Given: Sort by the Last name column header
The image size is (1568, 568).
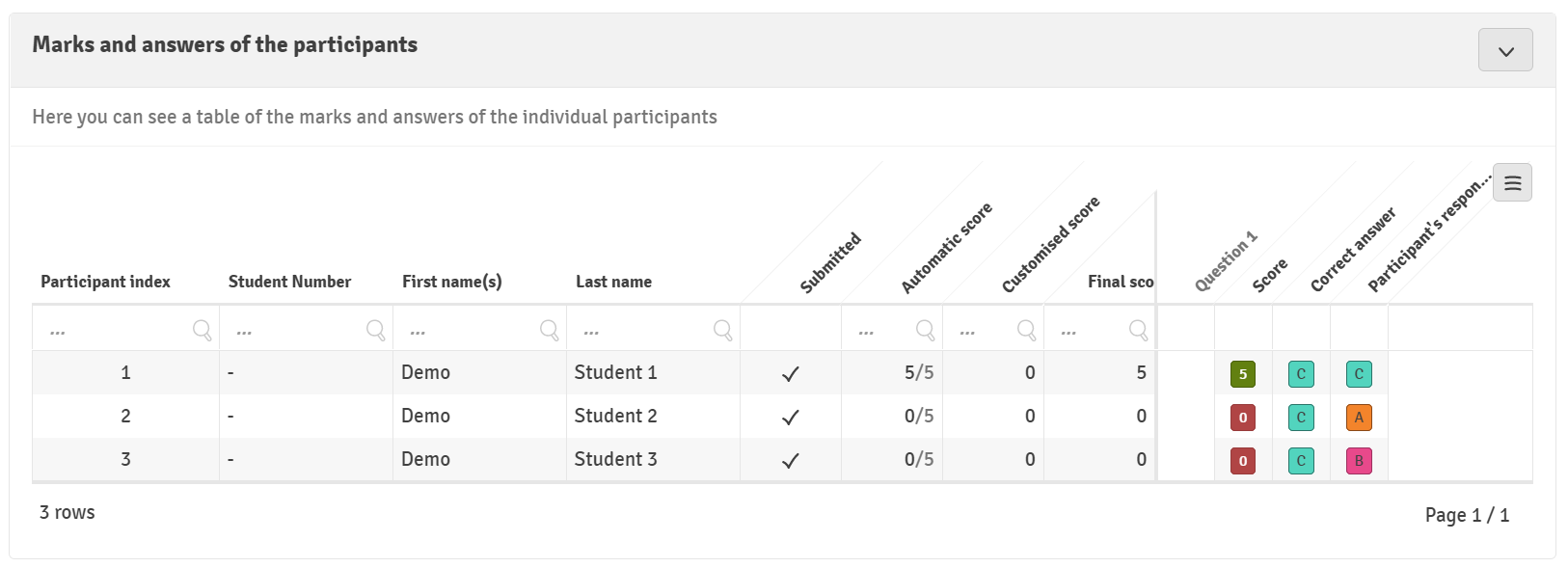Looking at the screenshot, I should pyautogui.click(x=613, y=282).
